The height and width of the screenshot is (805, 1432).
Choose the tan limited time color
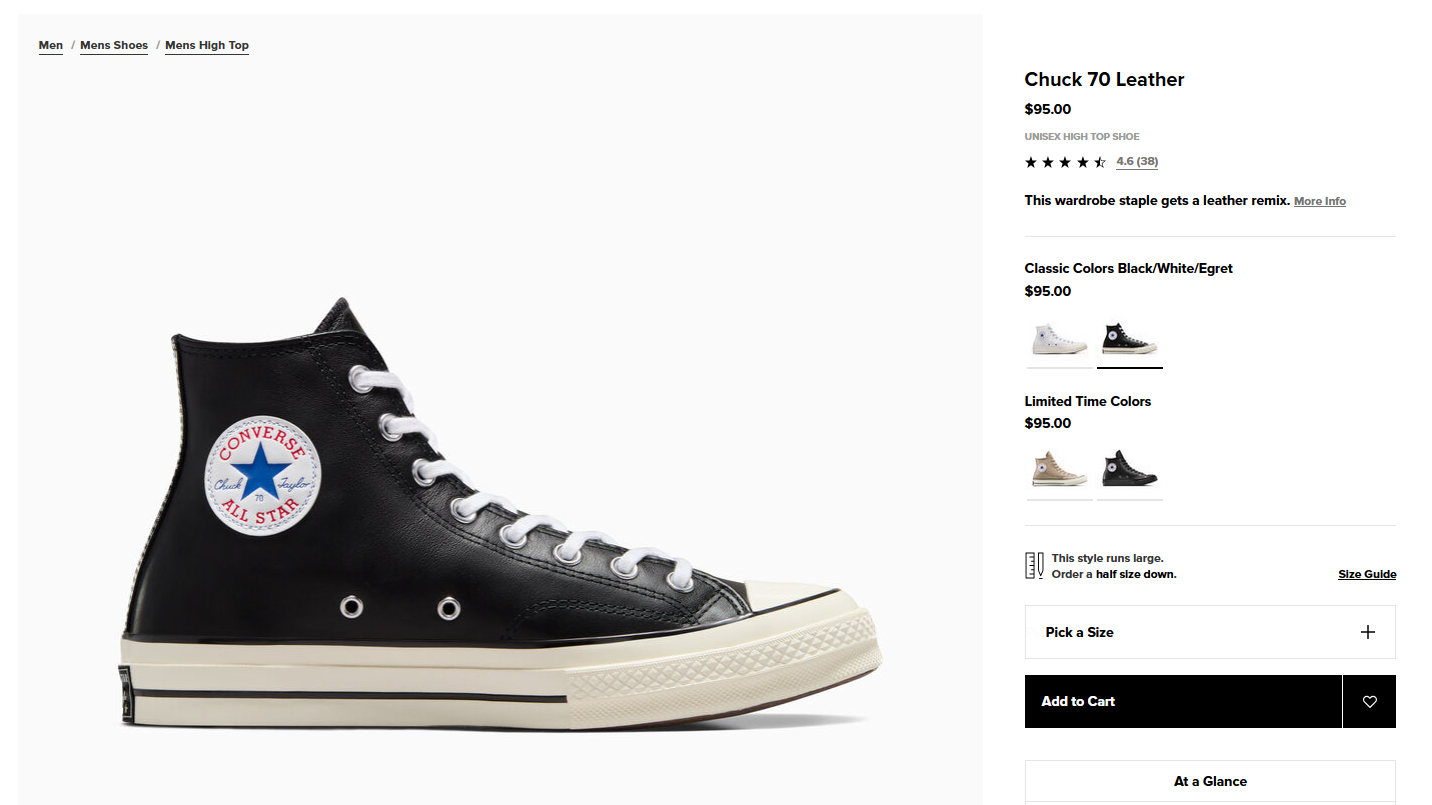click(1059, 468)
